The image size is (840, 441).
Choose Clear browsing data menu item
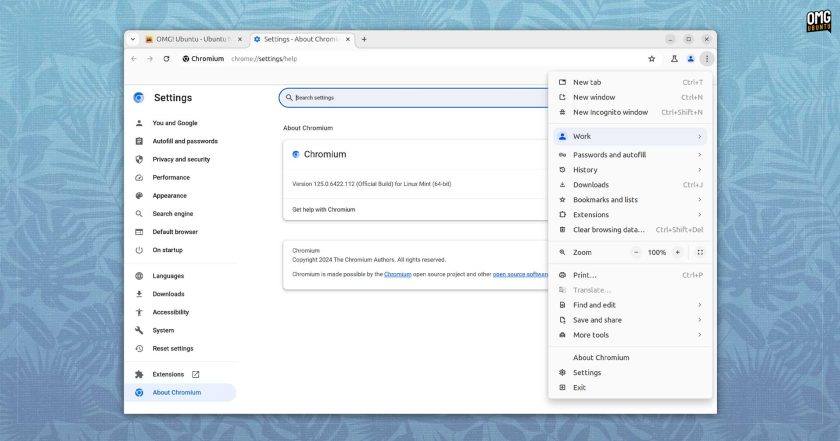630,230
